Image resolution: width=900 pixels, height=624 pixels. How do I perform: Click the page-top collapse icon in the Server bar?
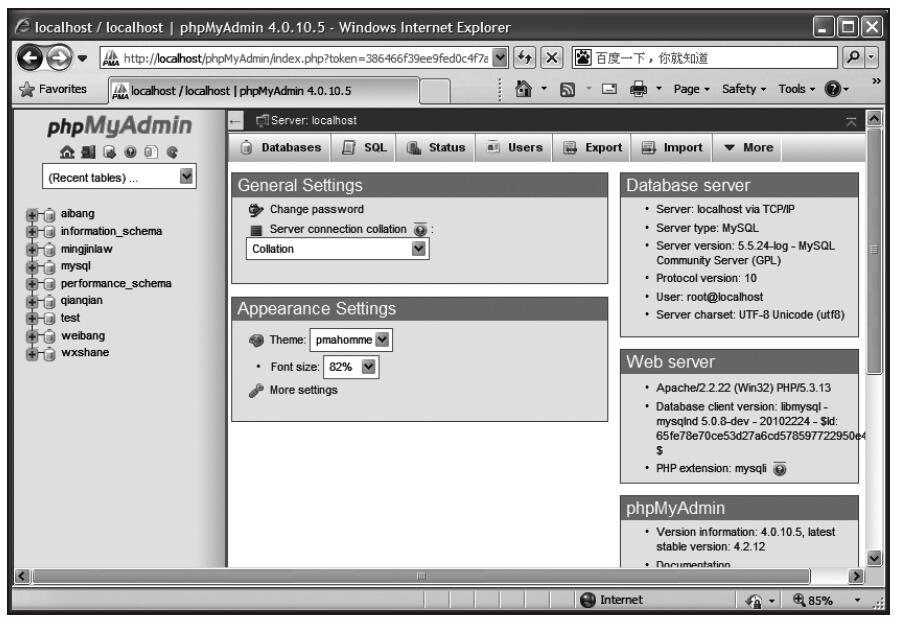851,121
